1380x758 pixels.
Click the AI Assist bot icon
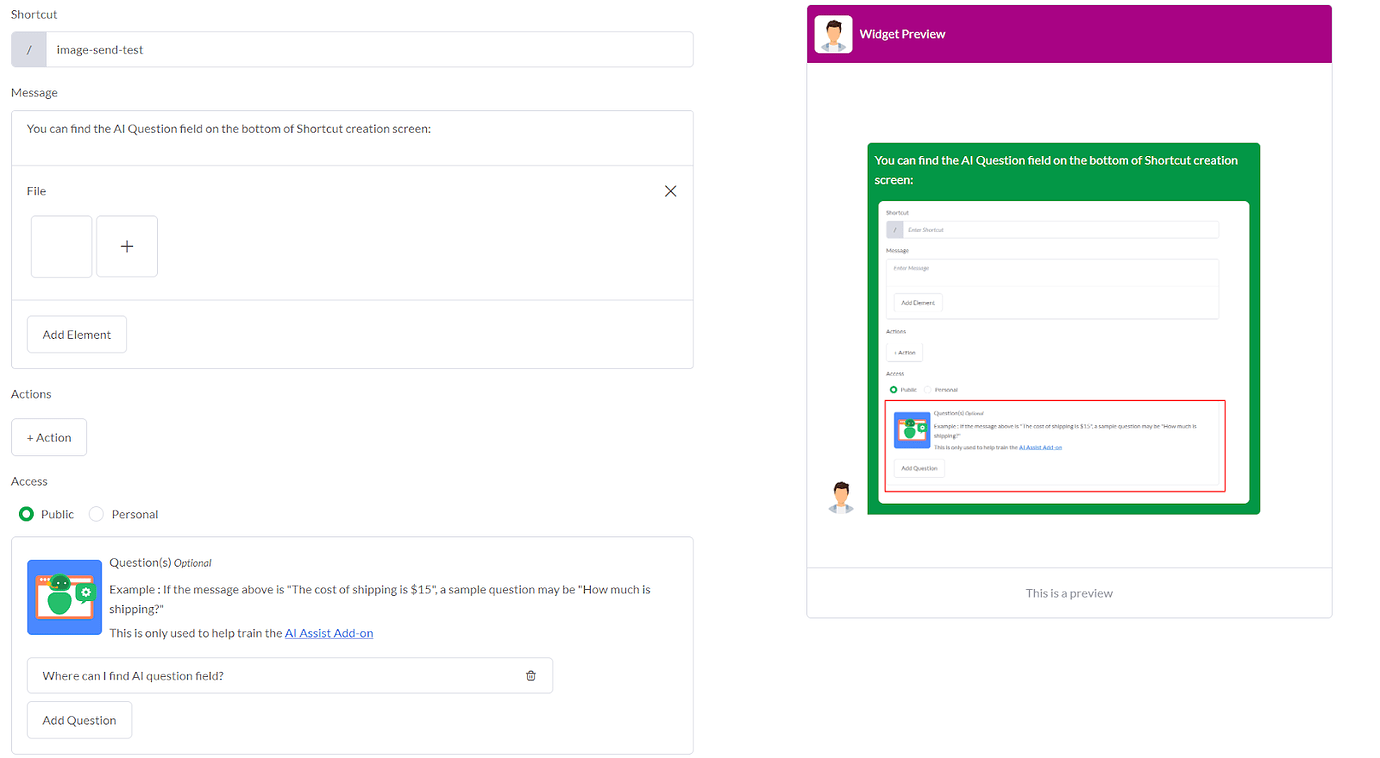pyautogui.click(x=64, y=597)
